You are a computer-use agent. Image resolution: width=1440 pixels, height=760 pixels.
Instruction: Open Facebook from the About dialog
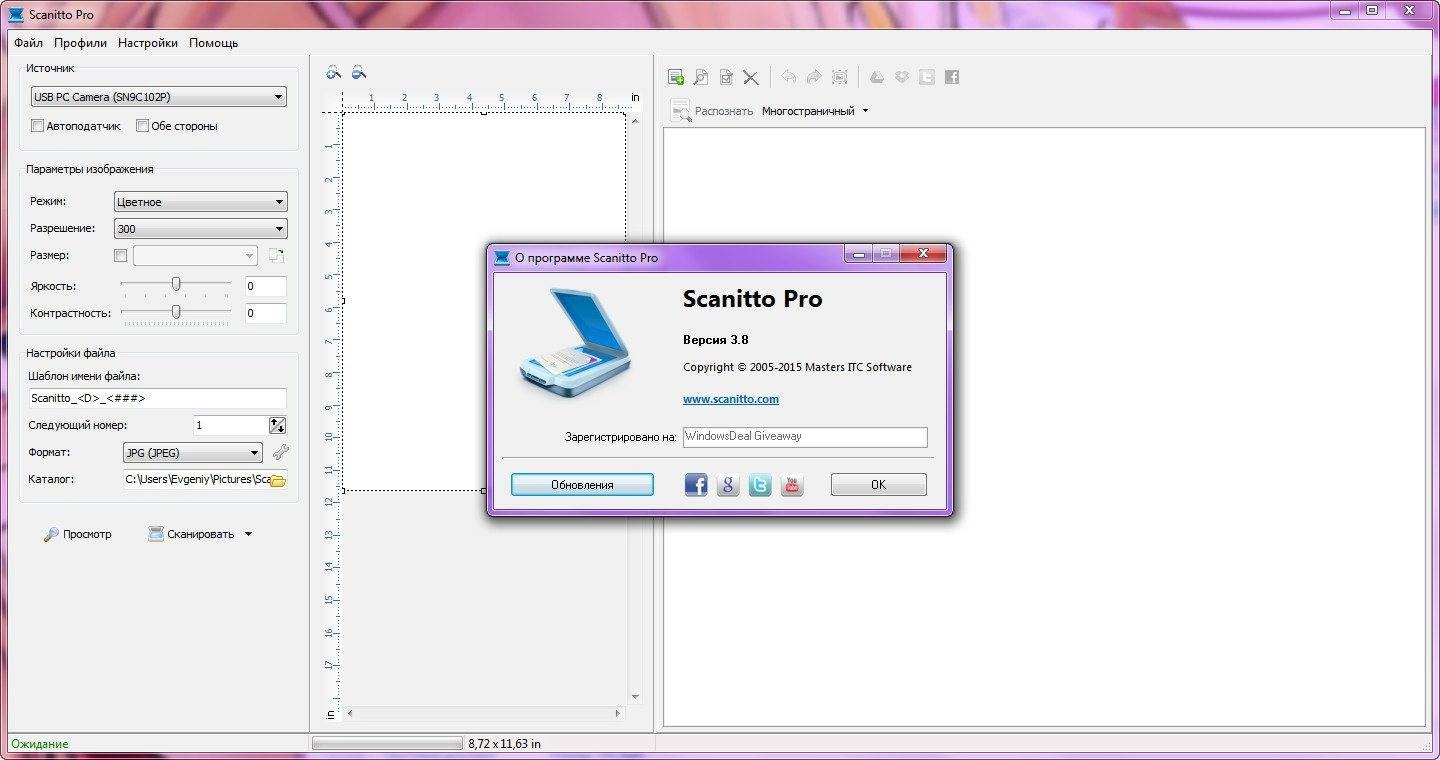pyautogui.click(x=696, y=485)
